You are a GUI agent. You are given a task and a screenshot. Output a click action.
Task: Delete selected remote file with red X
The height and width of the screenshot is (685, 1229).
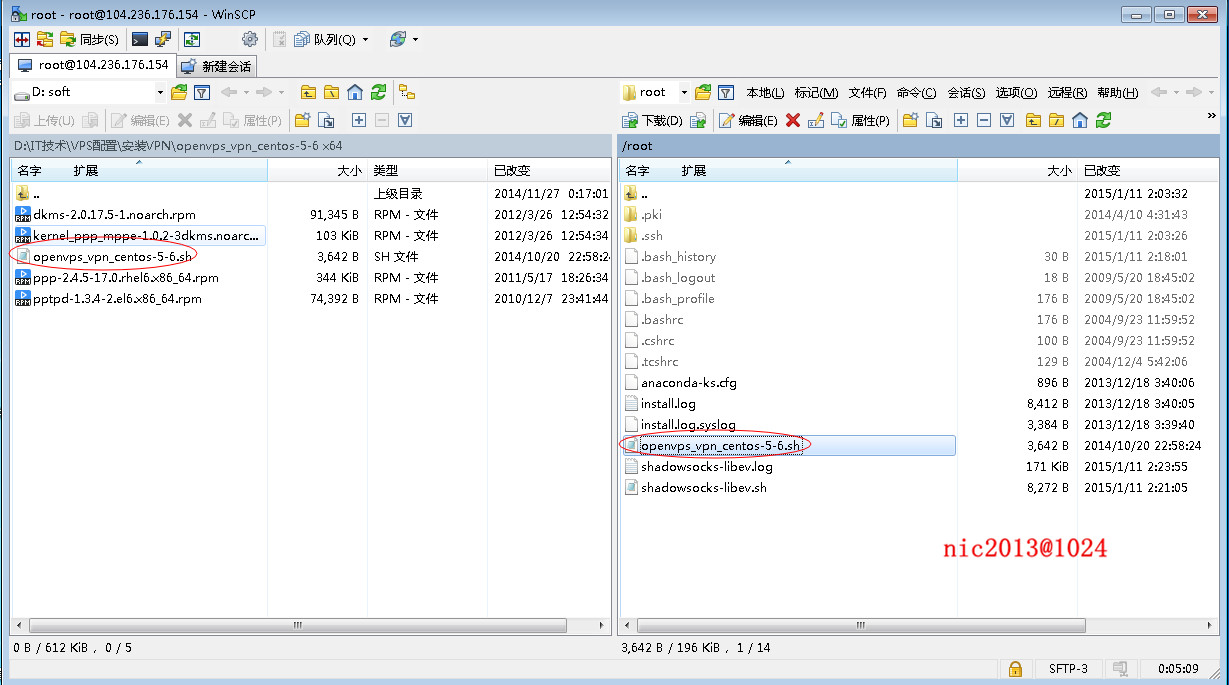coord(793,120)
